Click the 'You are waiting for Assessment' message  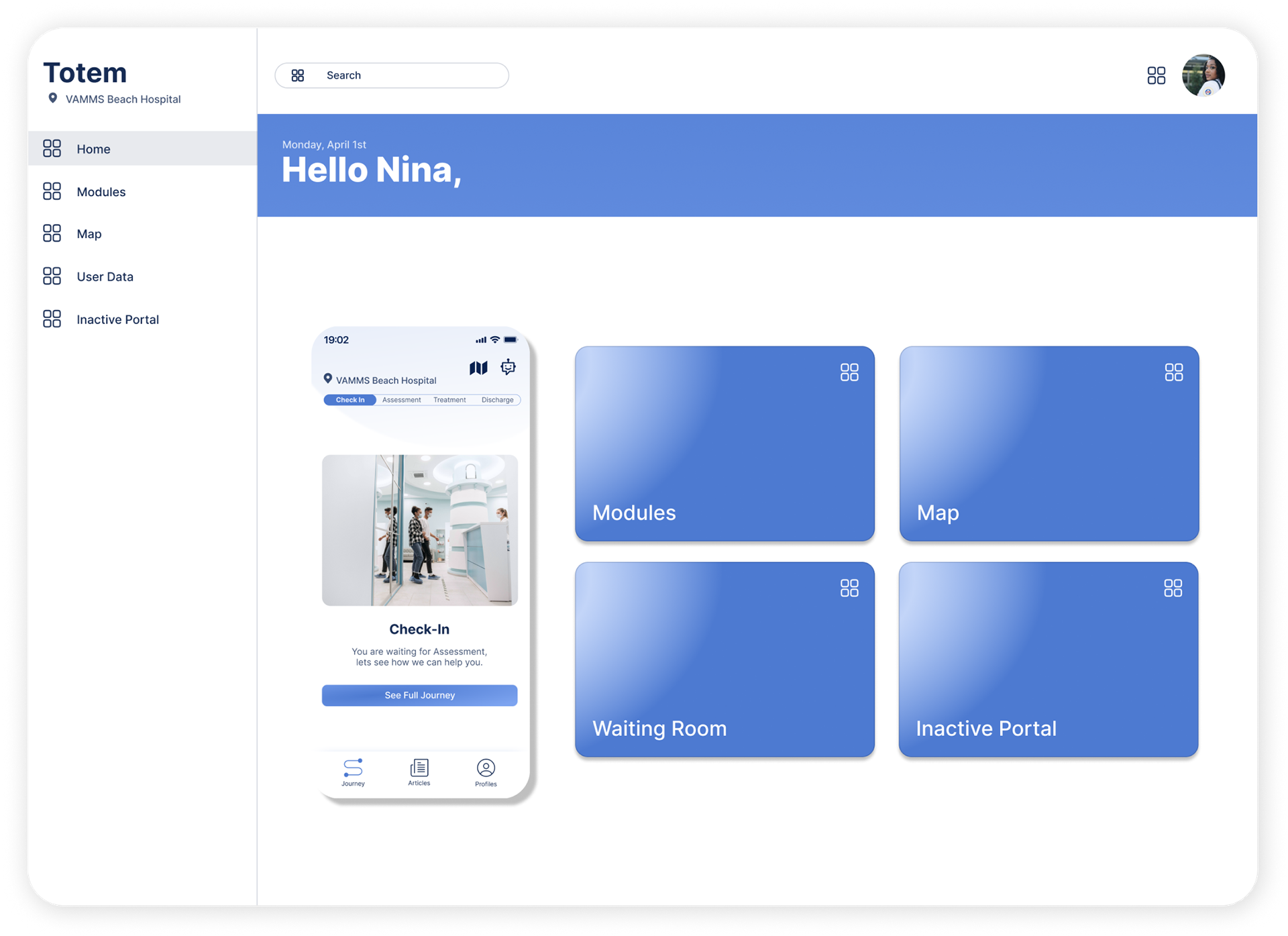pyautogui.click(x=419, y=657)
